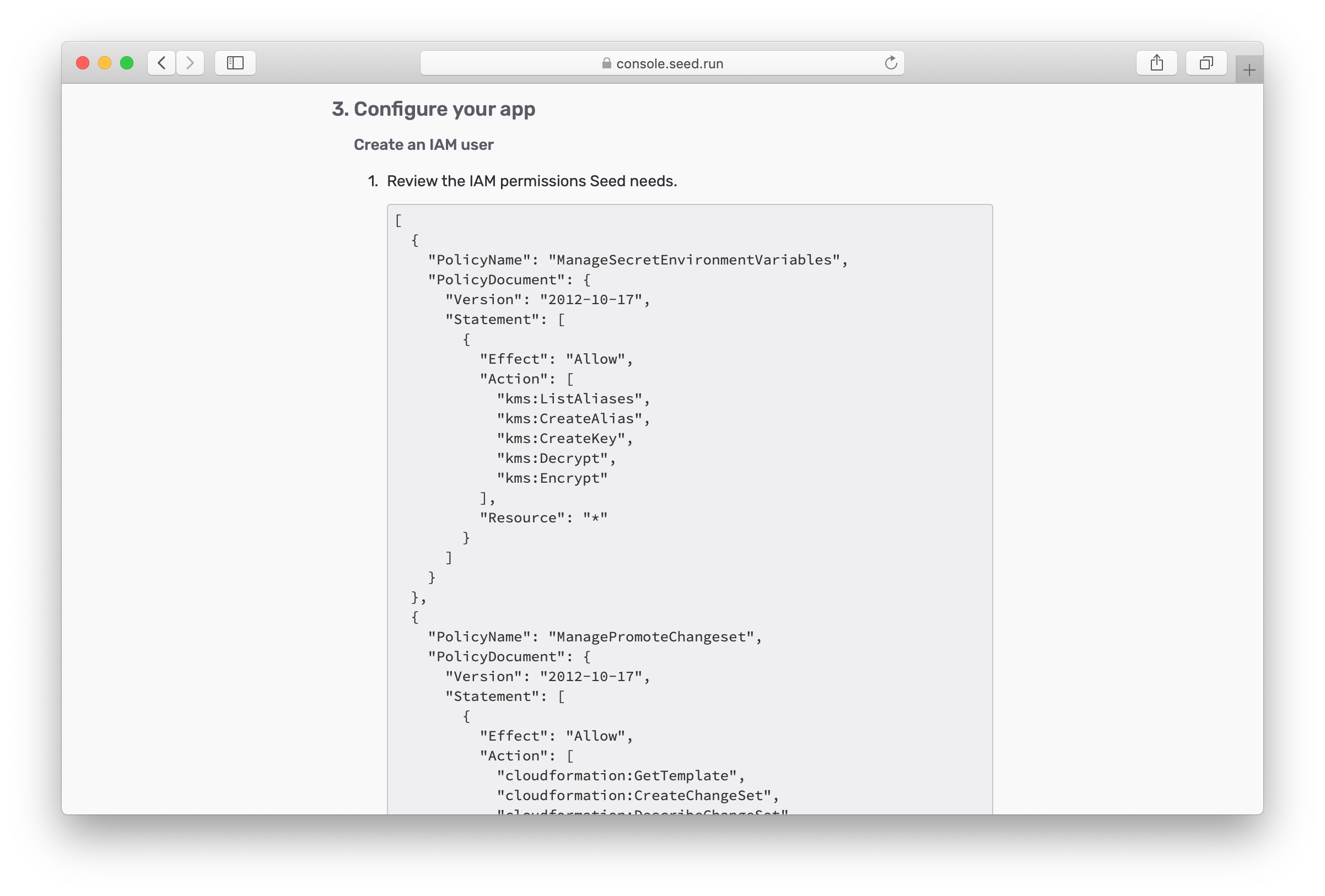Click the browser forward arrow button
This screenshot has width=1325, height=896.
click(x=190, y=63)
